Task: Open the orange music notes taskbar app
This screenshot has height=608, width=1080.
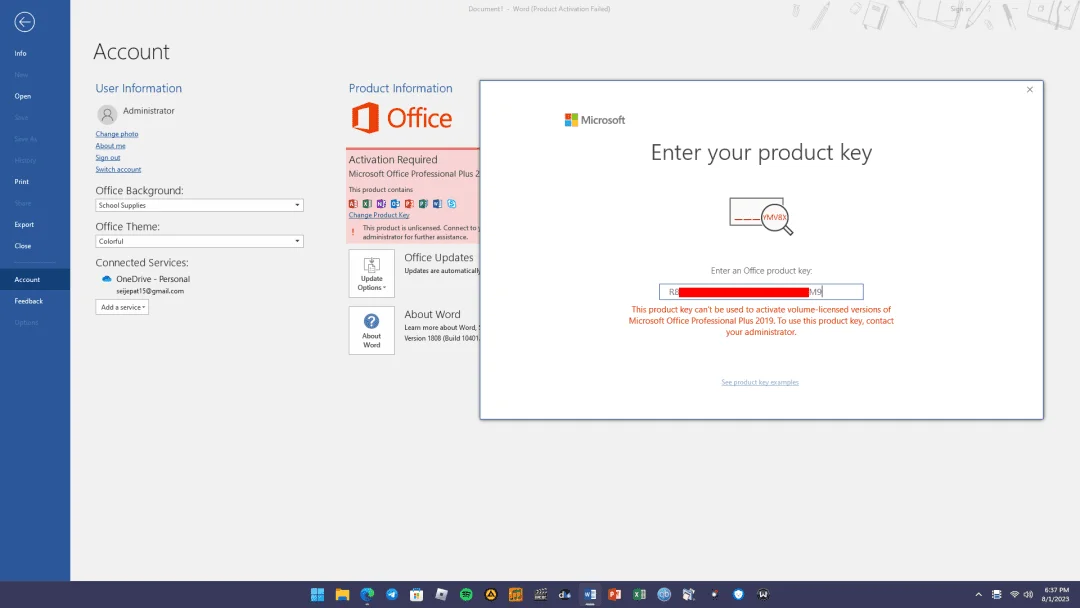Action: point(516,594)
